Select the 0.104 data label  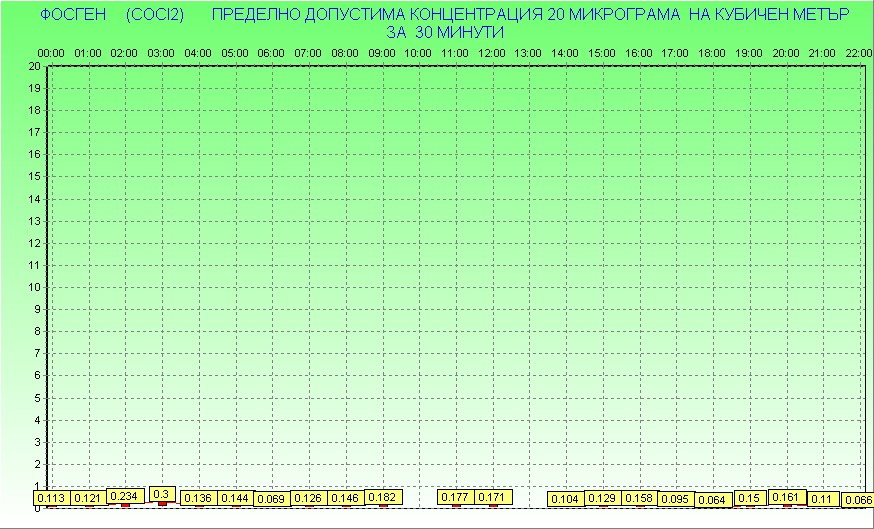565,499
